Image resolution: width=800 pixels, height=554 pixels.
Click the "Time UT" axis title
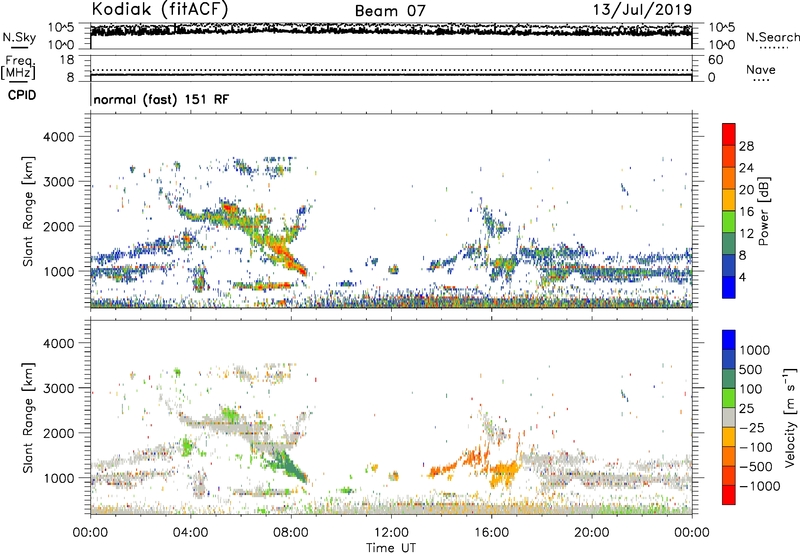point(391,548)
